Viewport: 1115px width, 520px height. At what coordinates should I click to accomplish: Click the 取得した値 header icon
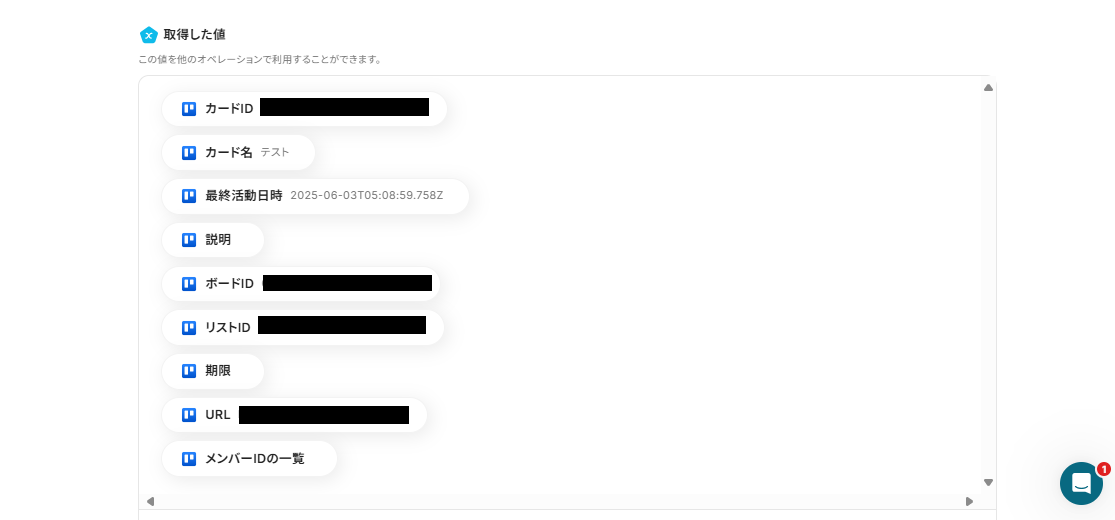pyautogui.click(x=149, y=35)
